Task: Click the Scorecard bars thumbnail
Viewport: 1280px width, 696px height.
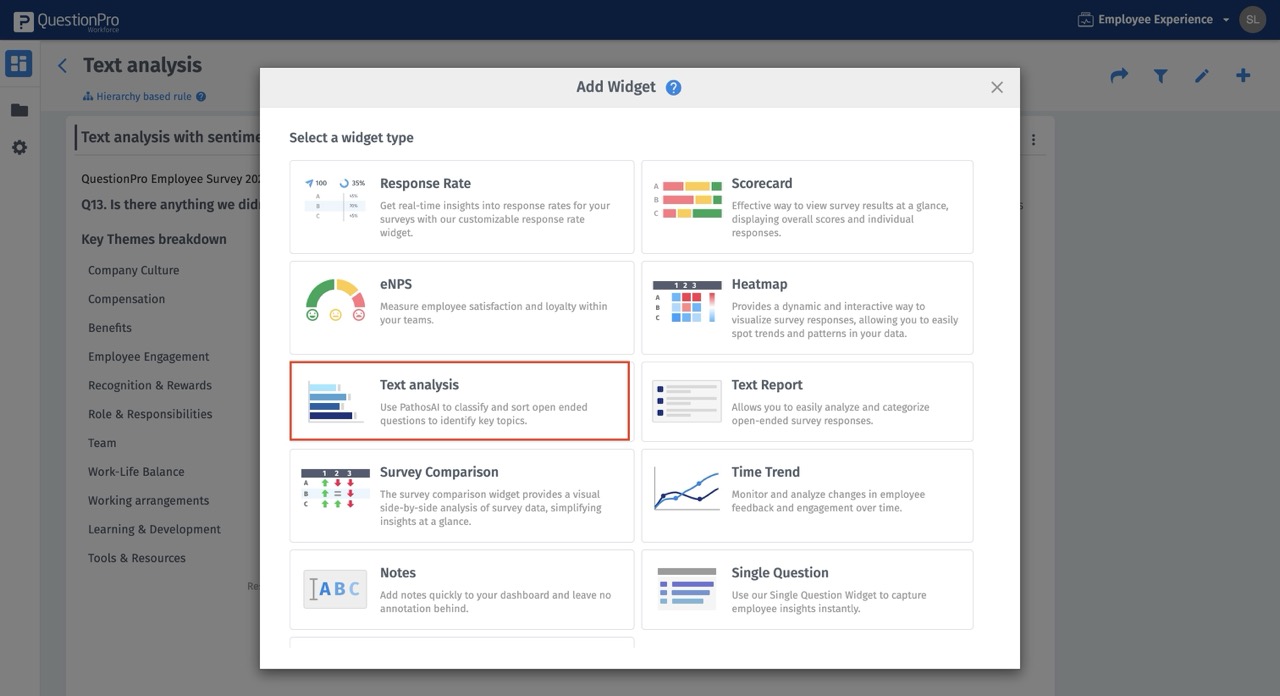Action: tap(688, 200)
